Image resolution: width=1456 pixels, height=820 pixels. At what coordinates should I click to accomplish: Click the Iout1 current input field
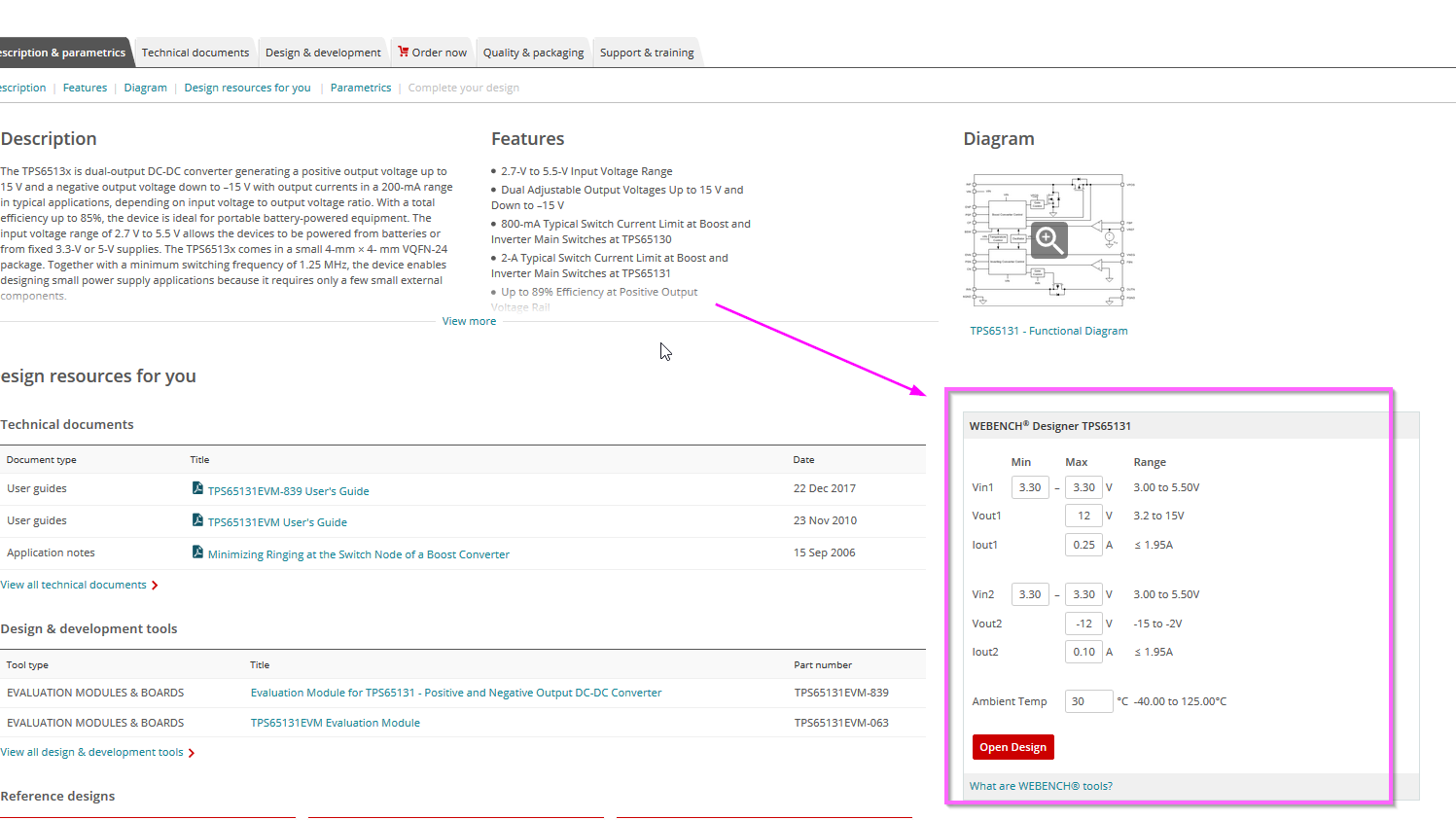(1083, 545)
